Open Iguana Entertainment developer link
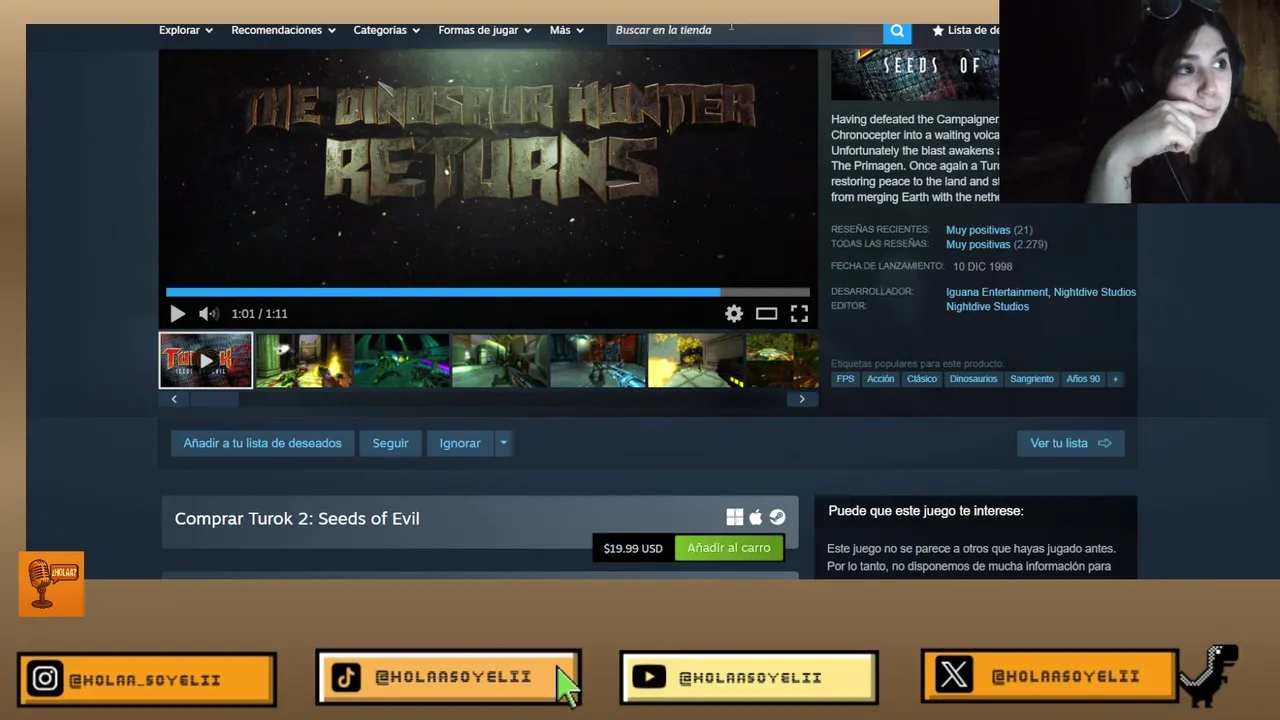 (997, 292)
